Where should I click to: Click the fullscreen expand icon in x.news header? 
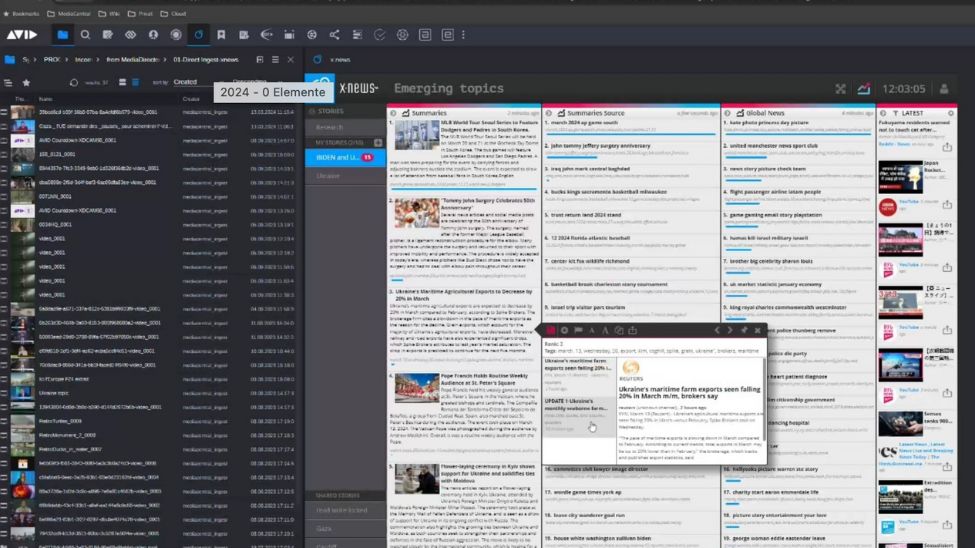click(841, 89)
